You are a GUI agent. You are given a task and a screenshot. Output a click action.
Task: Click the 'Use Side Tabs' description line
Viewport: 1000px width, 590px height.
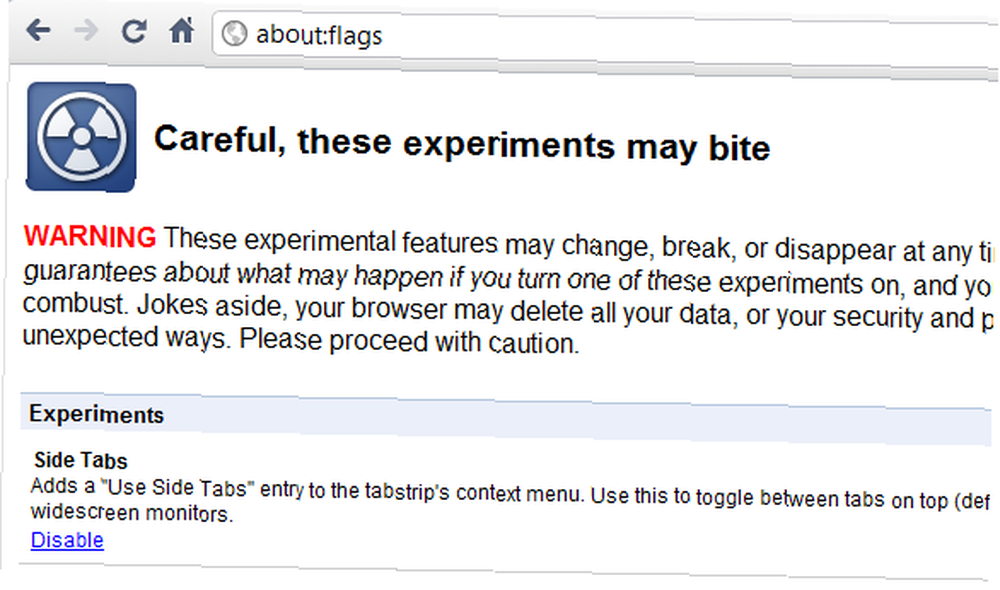[x=510, y=492]
